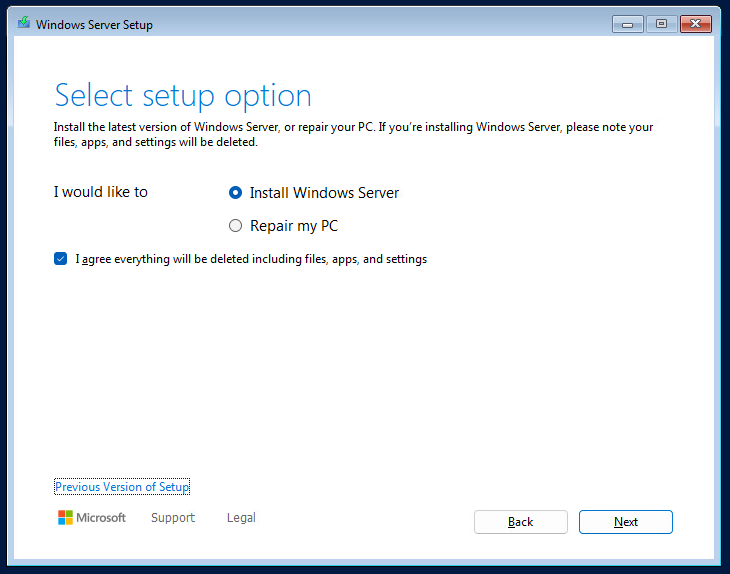Image resolution: width=730 pixels, height=574 pixels.
Task: Click the 'I would like to' label
Action: click(100, 192)
